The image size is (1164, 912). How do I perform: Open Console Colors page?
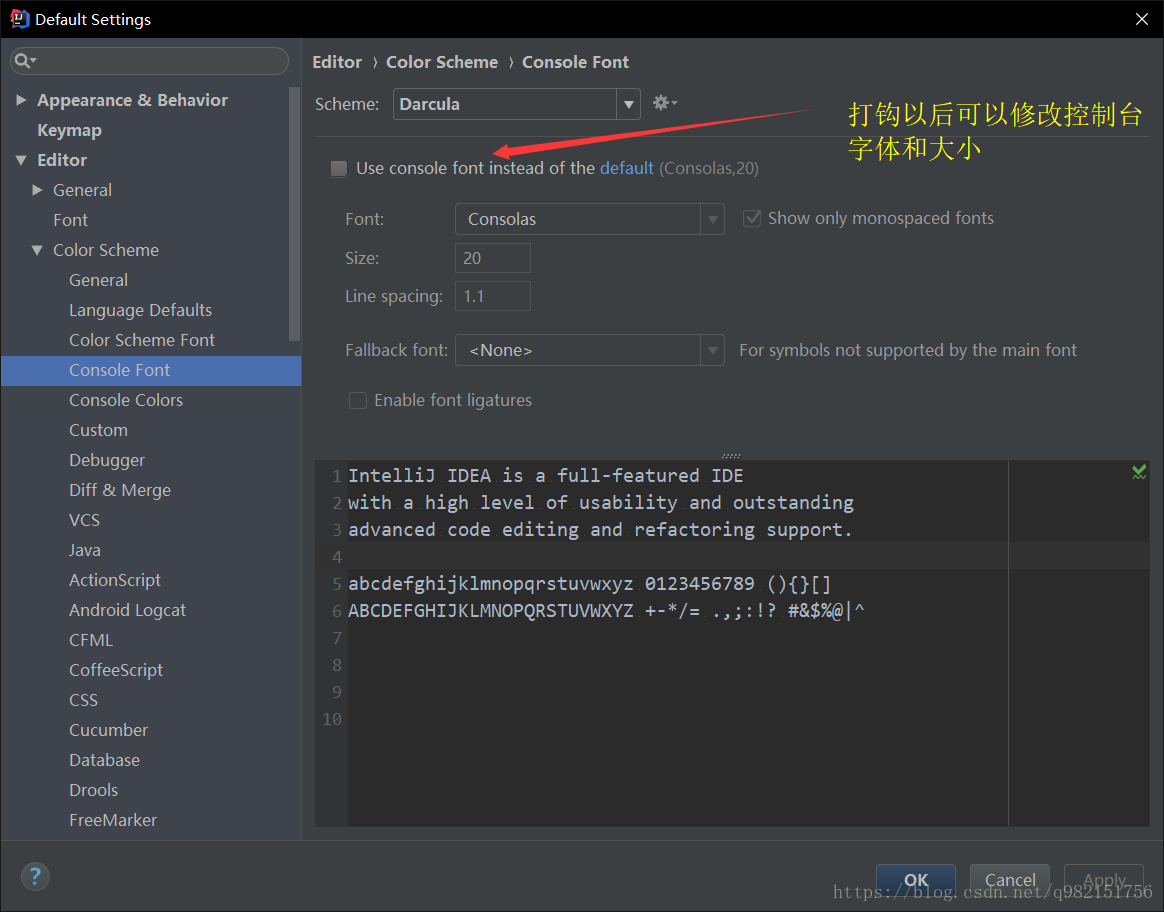pos(126,400)
